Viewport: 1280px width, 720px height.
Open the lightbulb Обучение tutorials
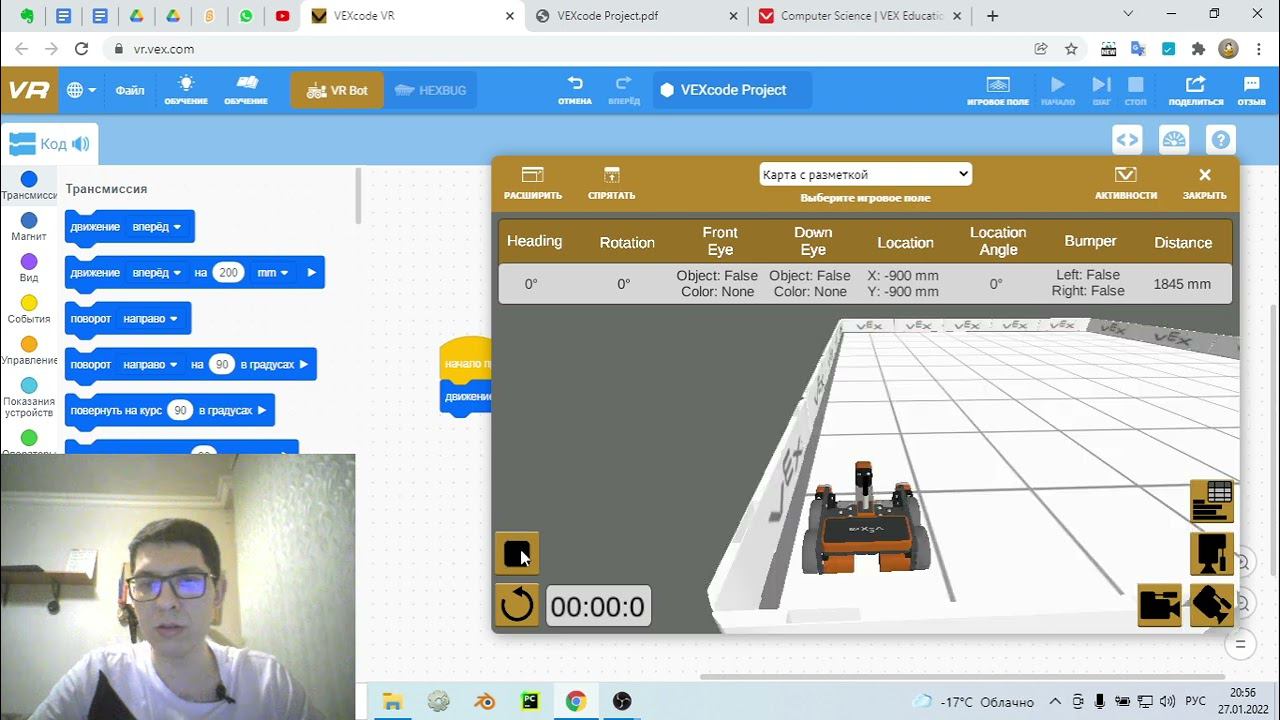click(x=186, y=90)
